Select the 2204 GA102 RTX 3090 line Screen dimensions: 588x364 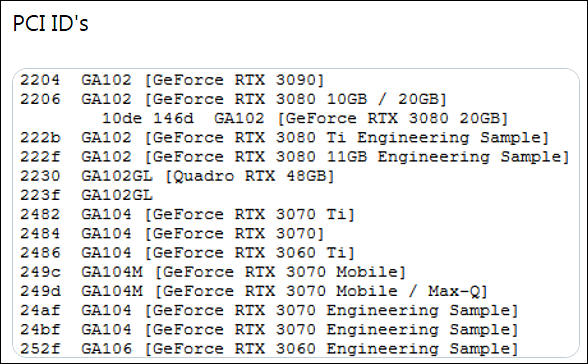[172, 80]
